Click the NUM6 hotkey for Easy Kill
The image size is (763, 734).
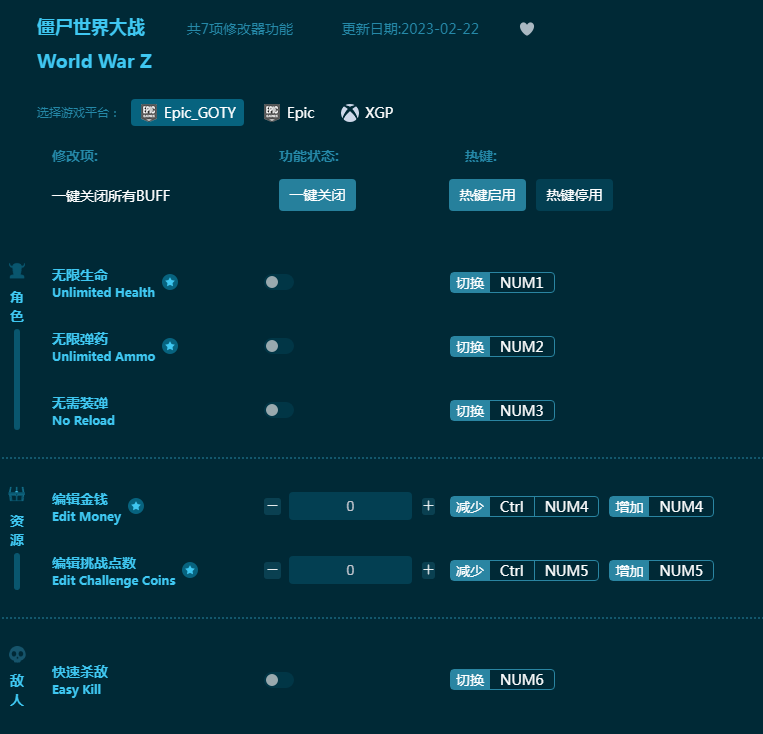[522, 680]
